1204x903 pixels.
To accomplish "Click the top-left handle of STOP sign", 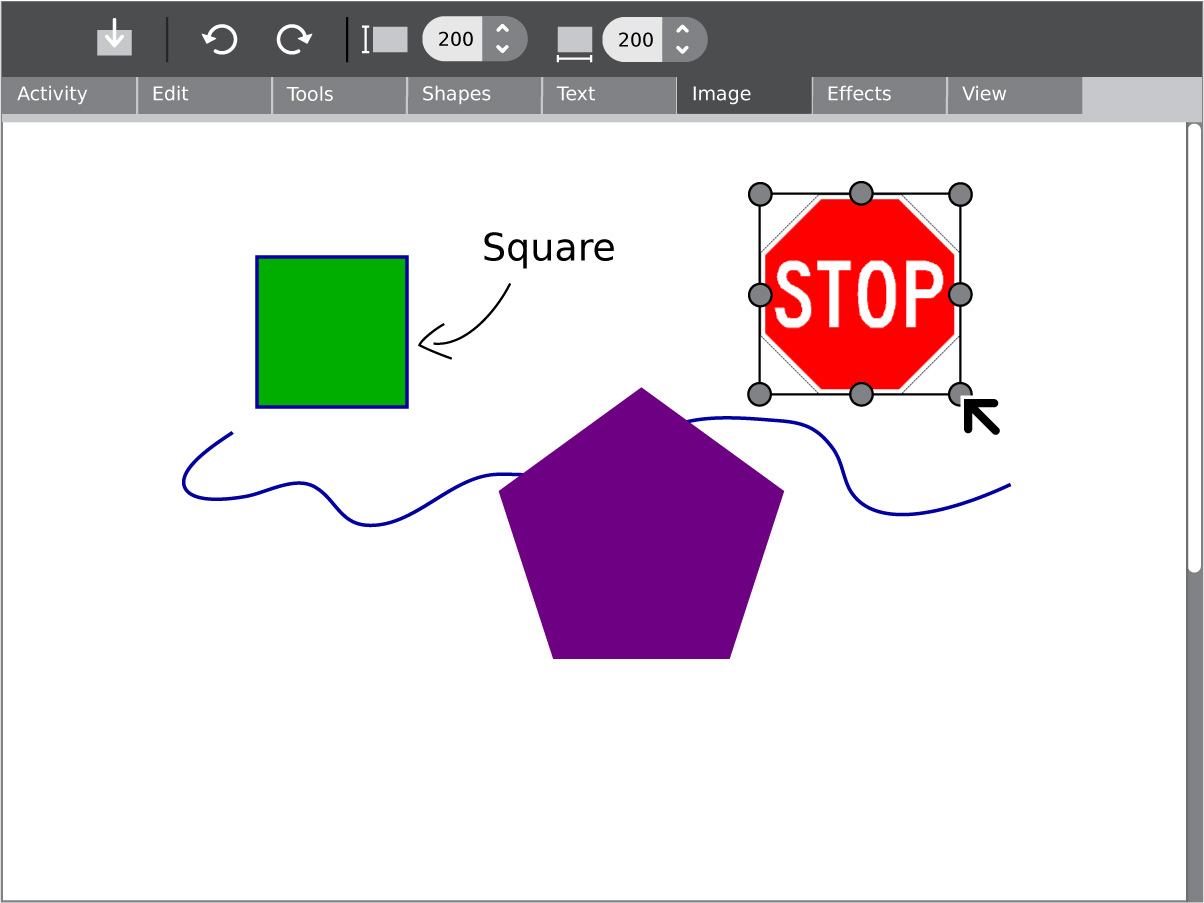I will [x=760, y=193].
